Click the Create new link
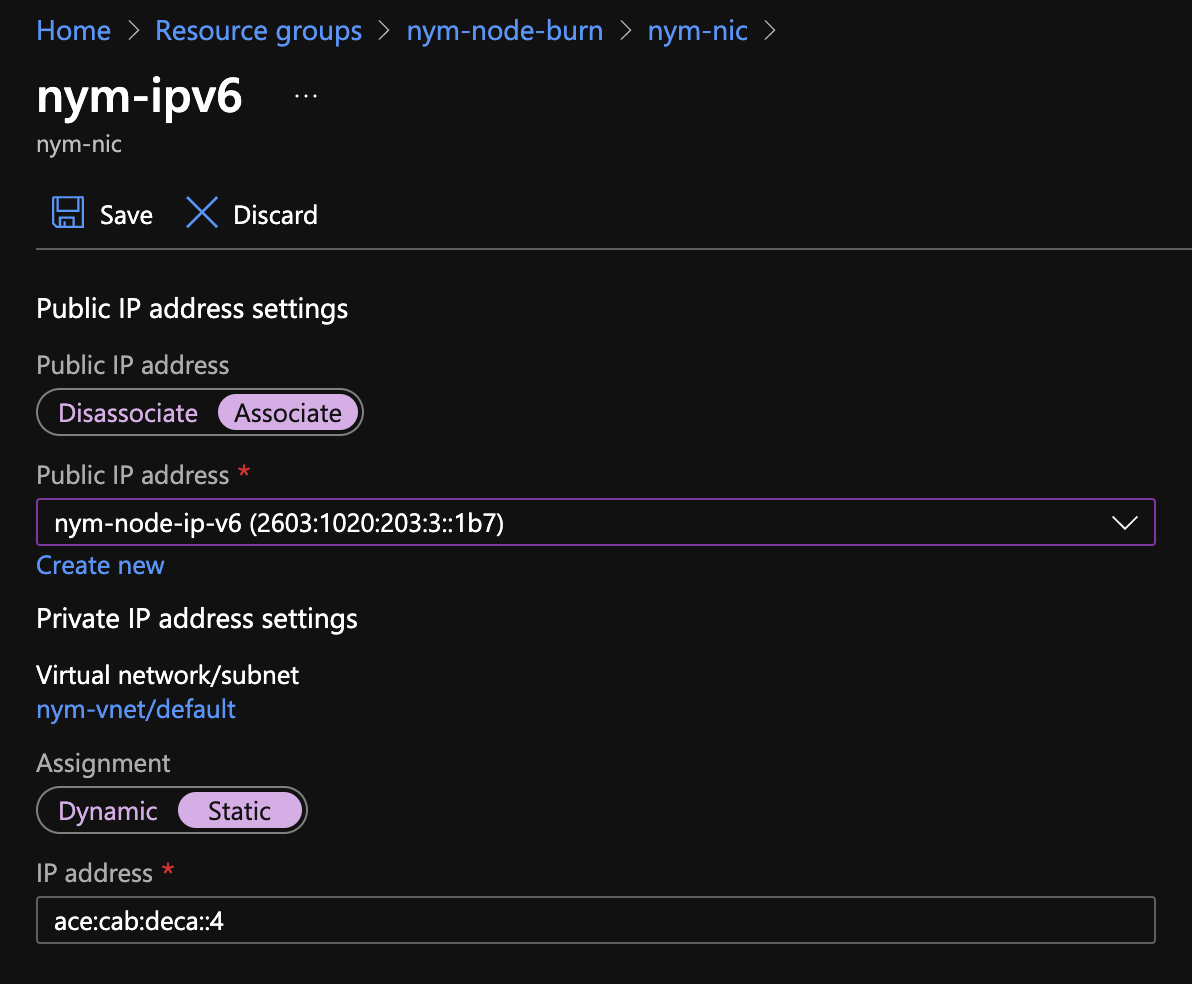Image resolution: width=1192 pixels, height=984 pixels. pyautogui.click(x=100, y=565)
